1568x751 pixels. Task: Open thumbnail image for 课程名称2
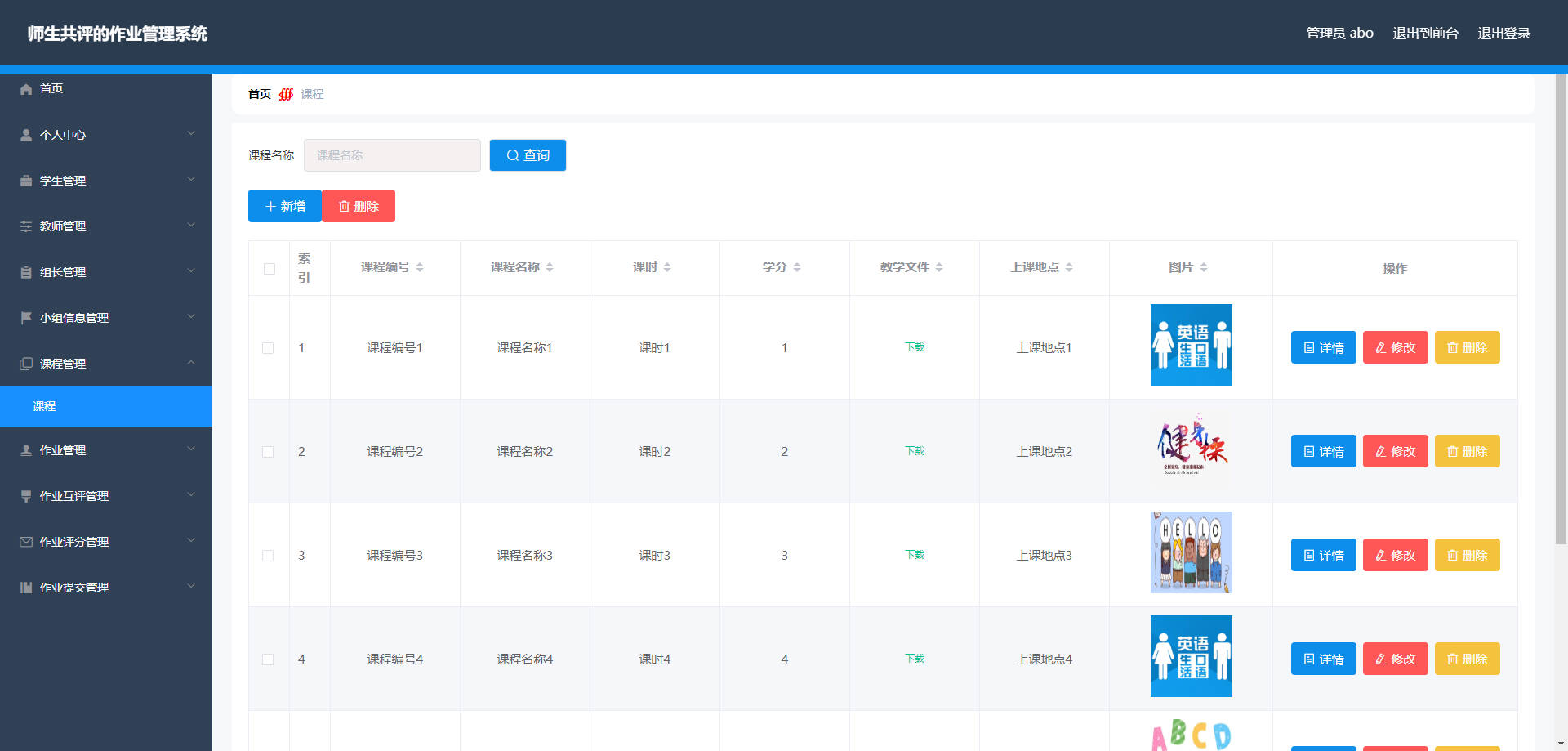click(1192, 449)
